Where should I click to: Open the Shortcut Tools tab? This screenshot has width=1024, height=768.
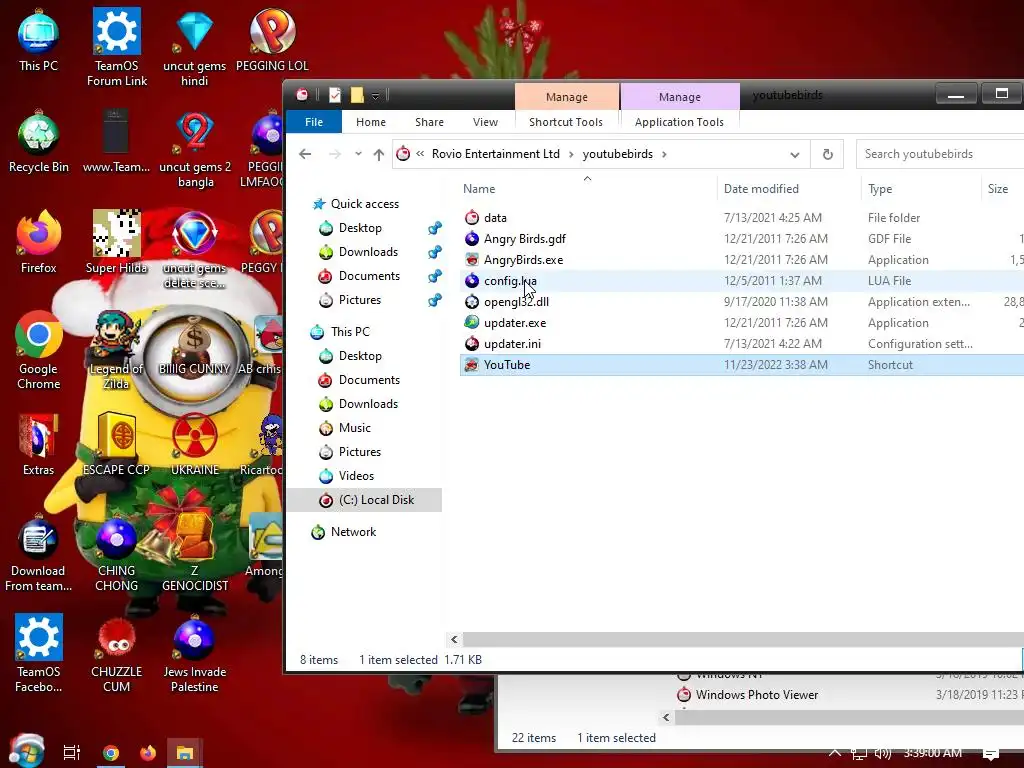[x=566, y=122]
